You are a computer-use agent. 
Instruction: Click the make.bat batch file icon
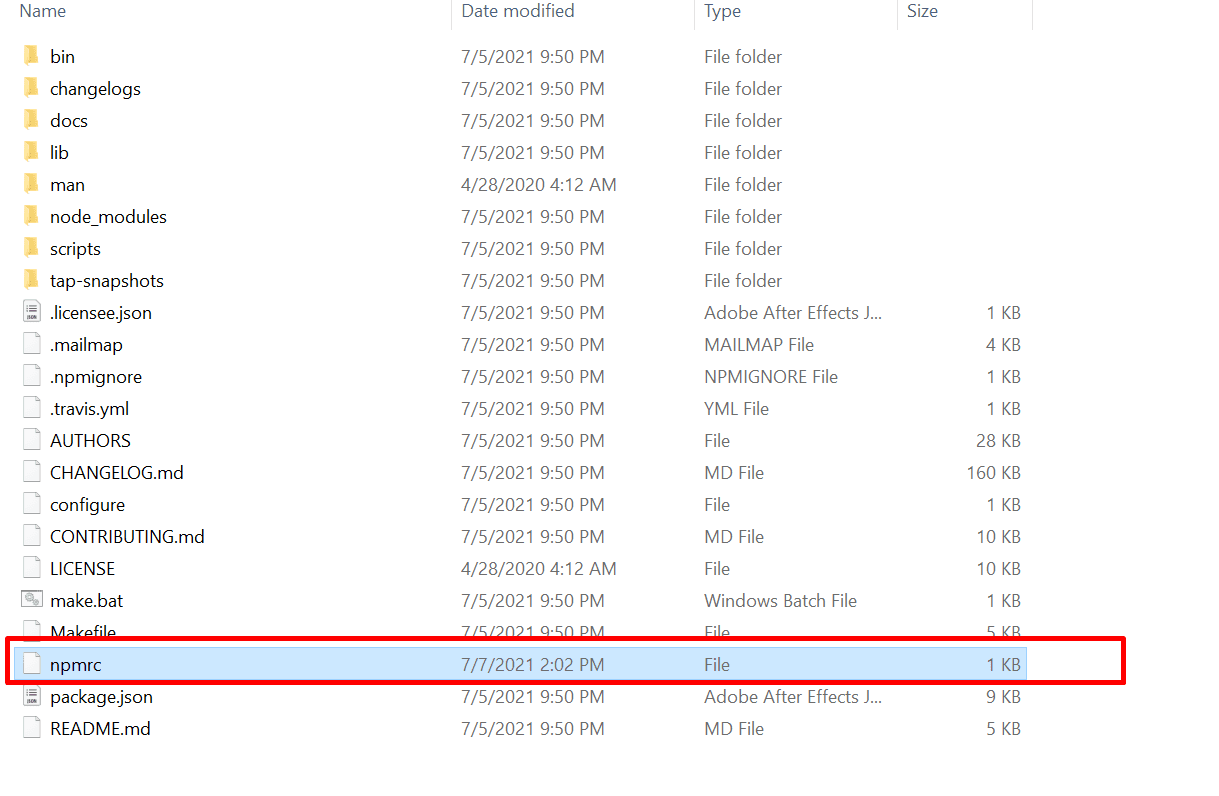click(31, 600)
